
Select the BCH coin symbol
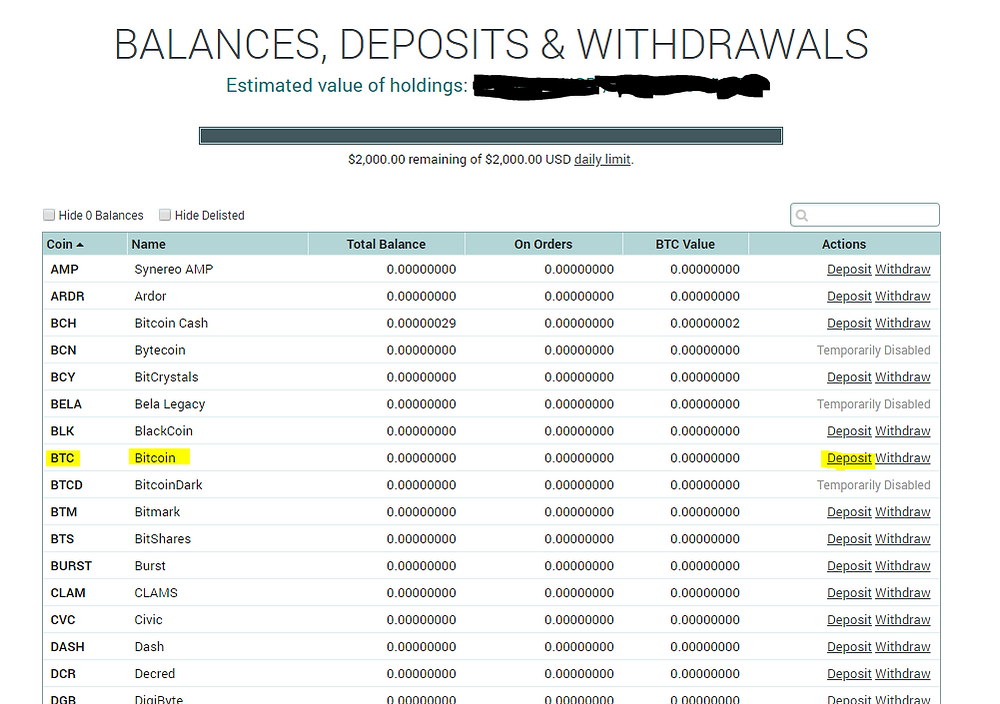click(63, 323)
